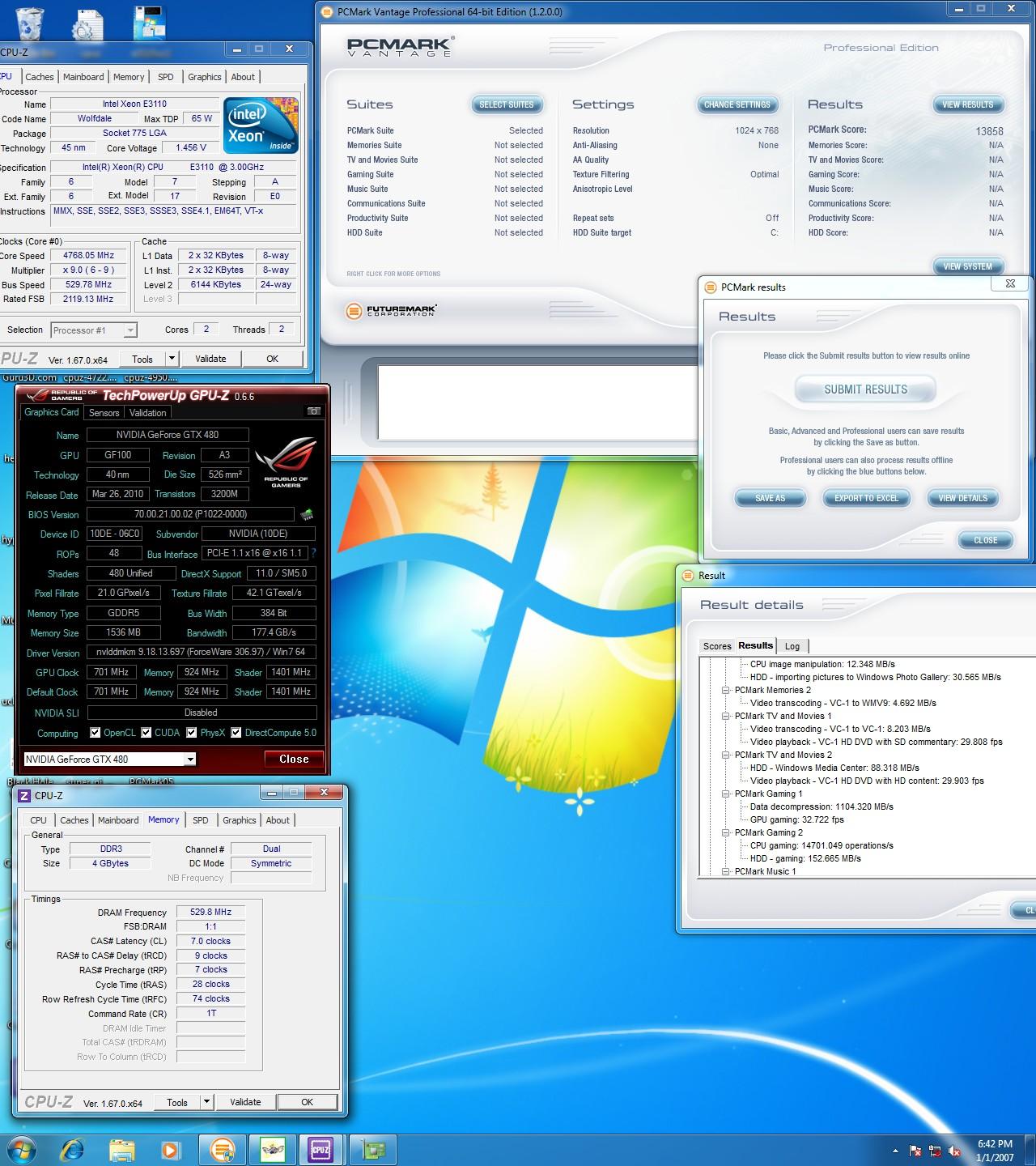Click the white text box in PCMark Vantage
The width and height of the screenshot is (1036, 1166).
coord(538,402)
